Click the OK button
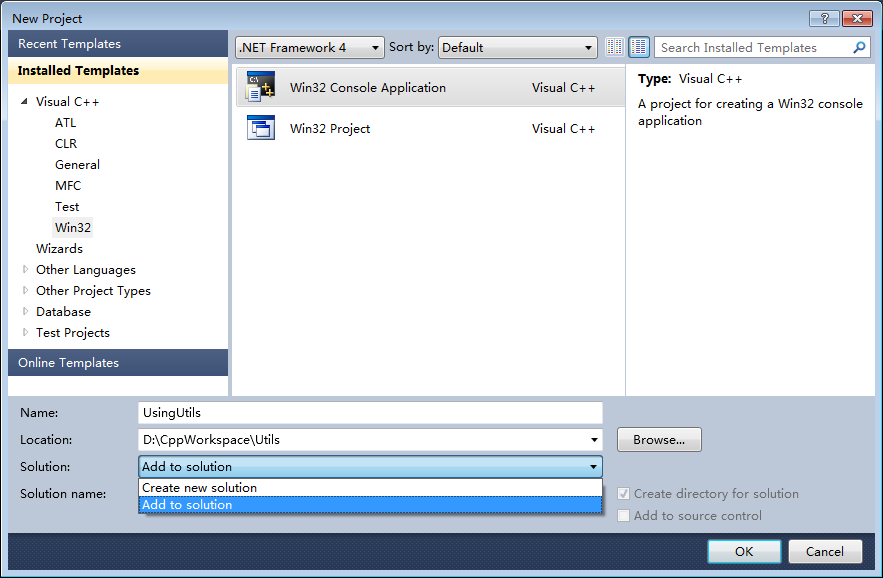Viewport: 883px width, 578px height. [744, 552]
